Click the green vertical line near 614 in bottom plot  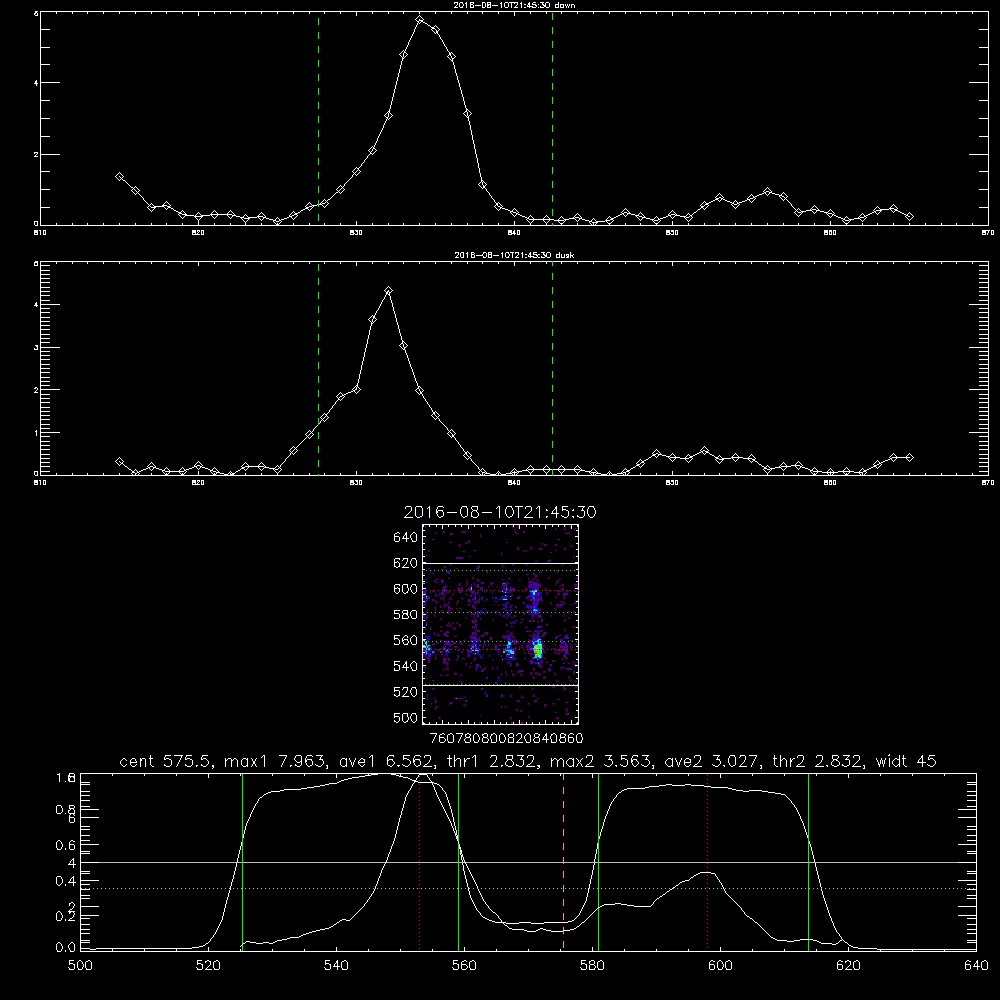808,862
